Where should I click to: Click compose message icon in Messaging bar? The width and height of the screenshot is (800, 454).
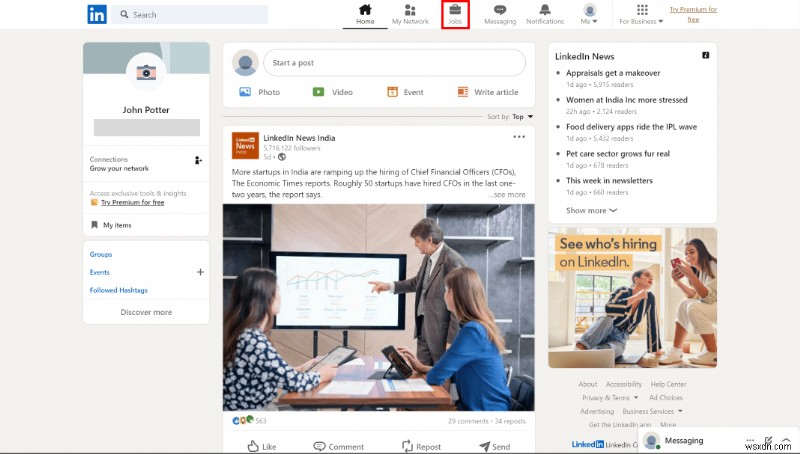[768, 440]
